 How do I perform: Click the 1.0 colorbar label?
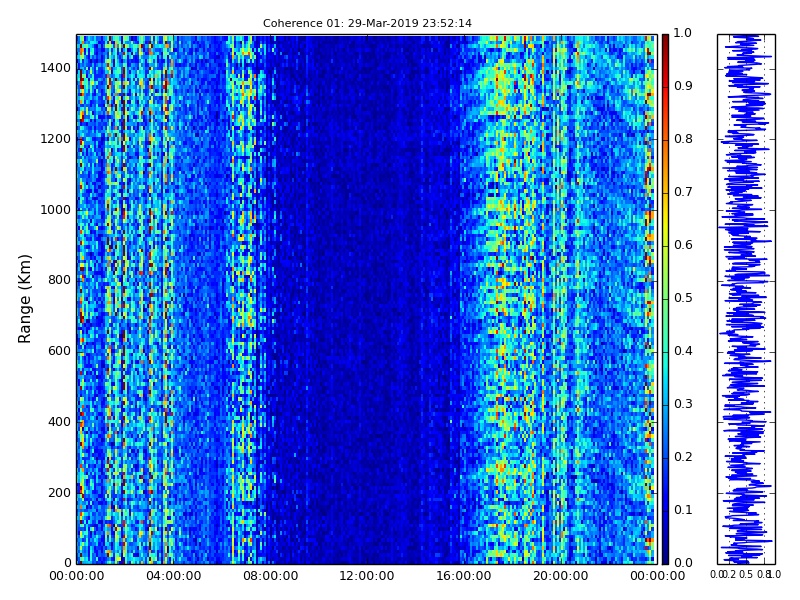pos(683,33)
